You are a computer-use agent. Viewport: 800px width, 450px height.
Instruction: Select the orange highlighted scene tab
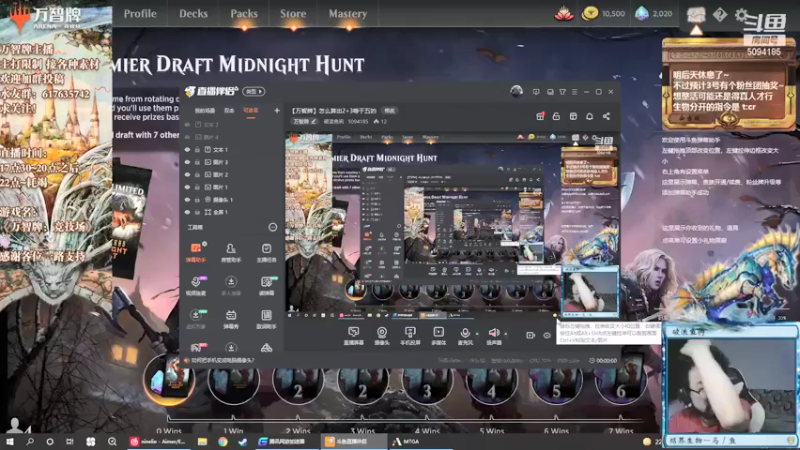tap(251, 110)
